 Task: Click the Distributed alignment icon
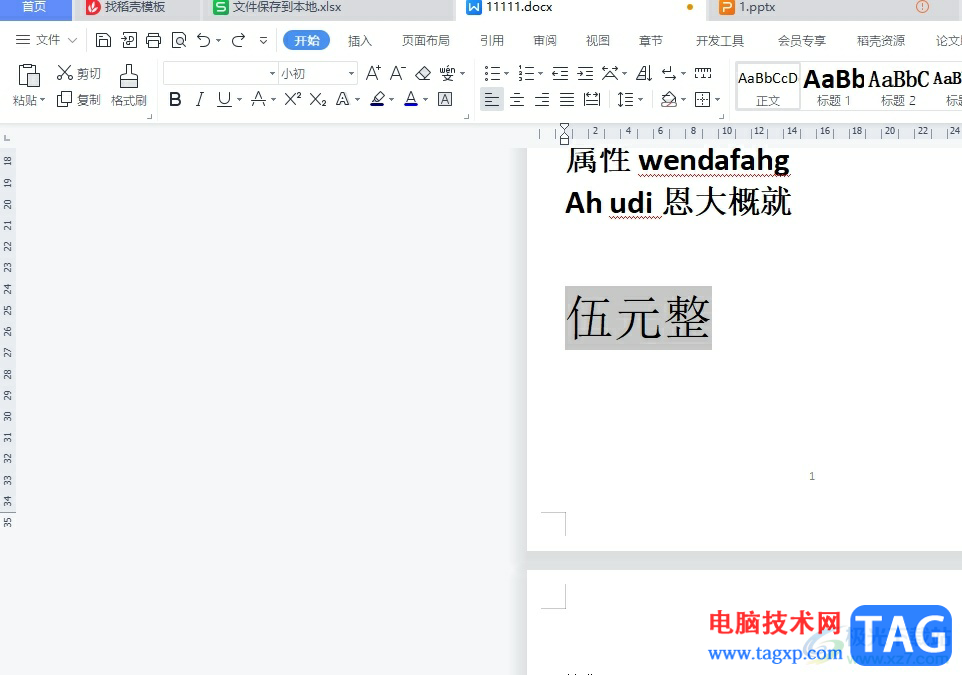(x=592, y=99)
